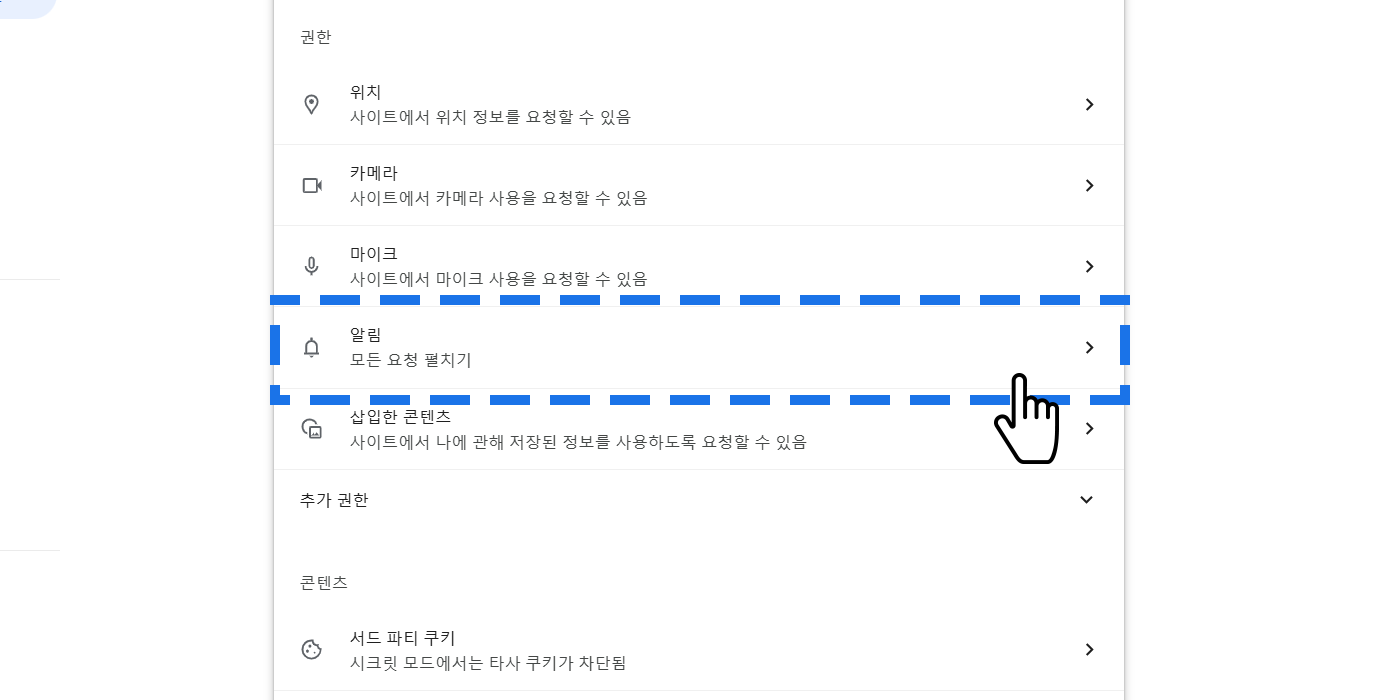Click the 추가 권한 section label
1400x700 pixels.
pyautogui.click(x=334, y=500)
